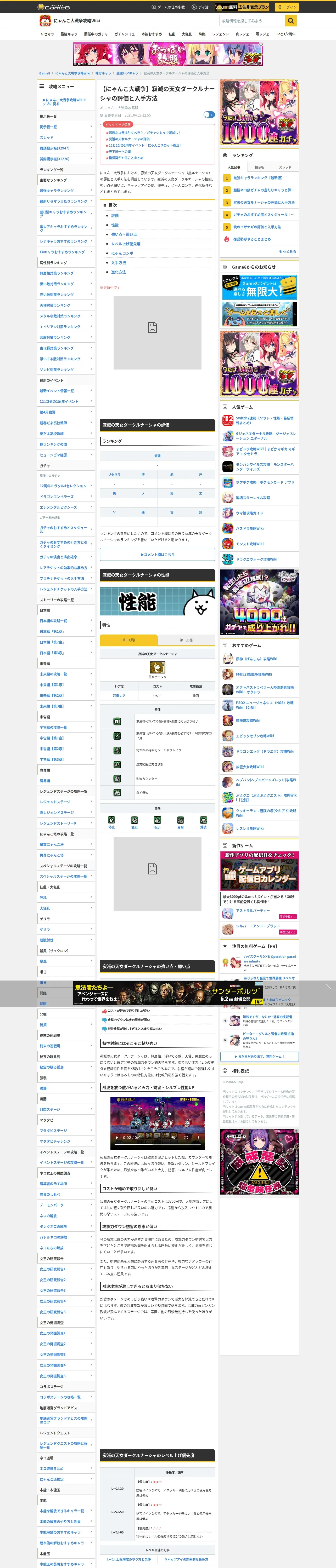Click the 鈍足 immunity icon

(x=134, y=820)
